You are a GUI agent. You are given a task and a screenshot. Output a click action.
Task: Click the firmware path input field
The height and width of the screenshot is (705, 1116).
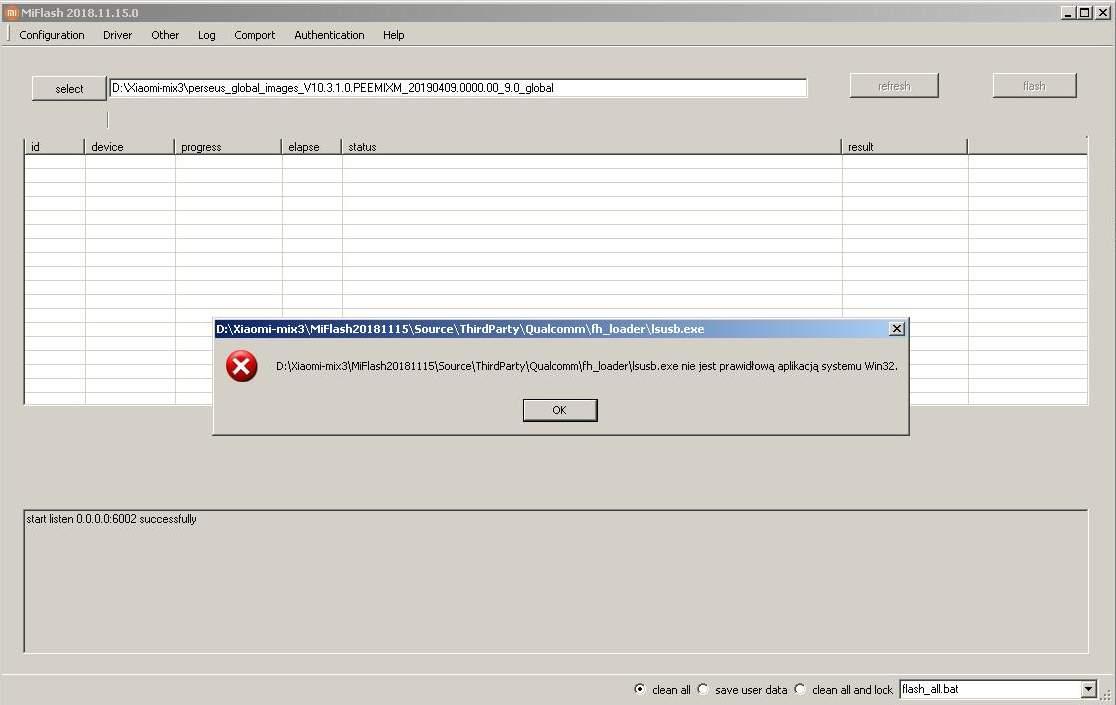pyautogui.click(x=457, y=88)
